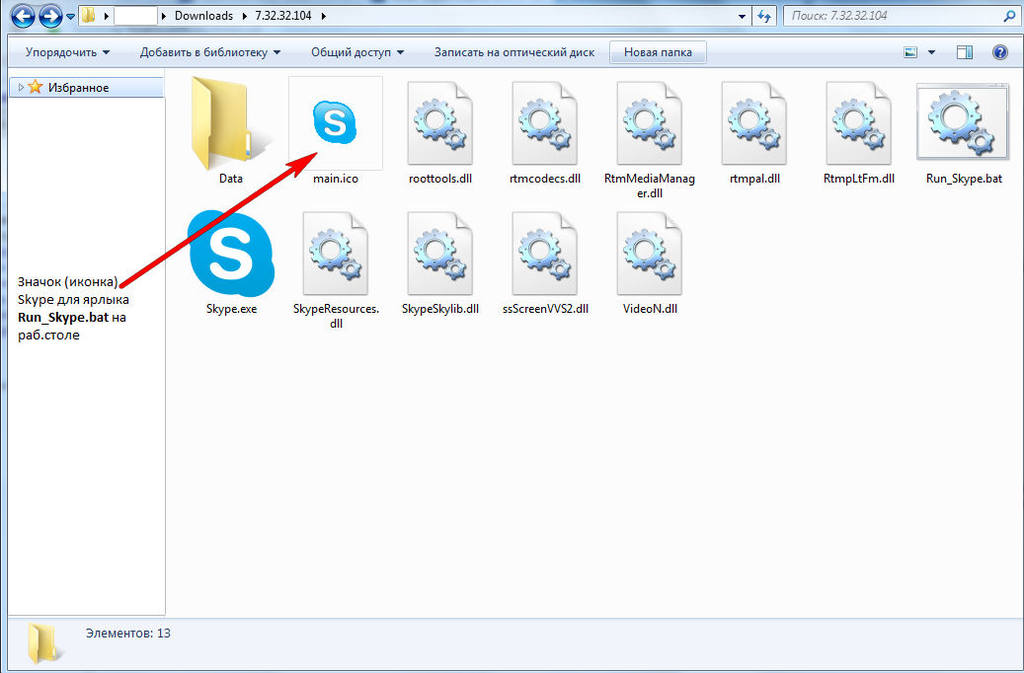Go forward with the Forward arrow button
1024x673 pixels.
(x=50, y=16)
